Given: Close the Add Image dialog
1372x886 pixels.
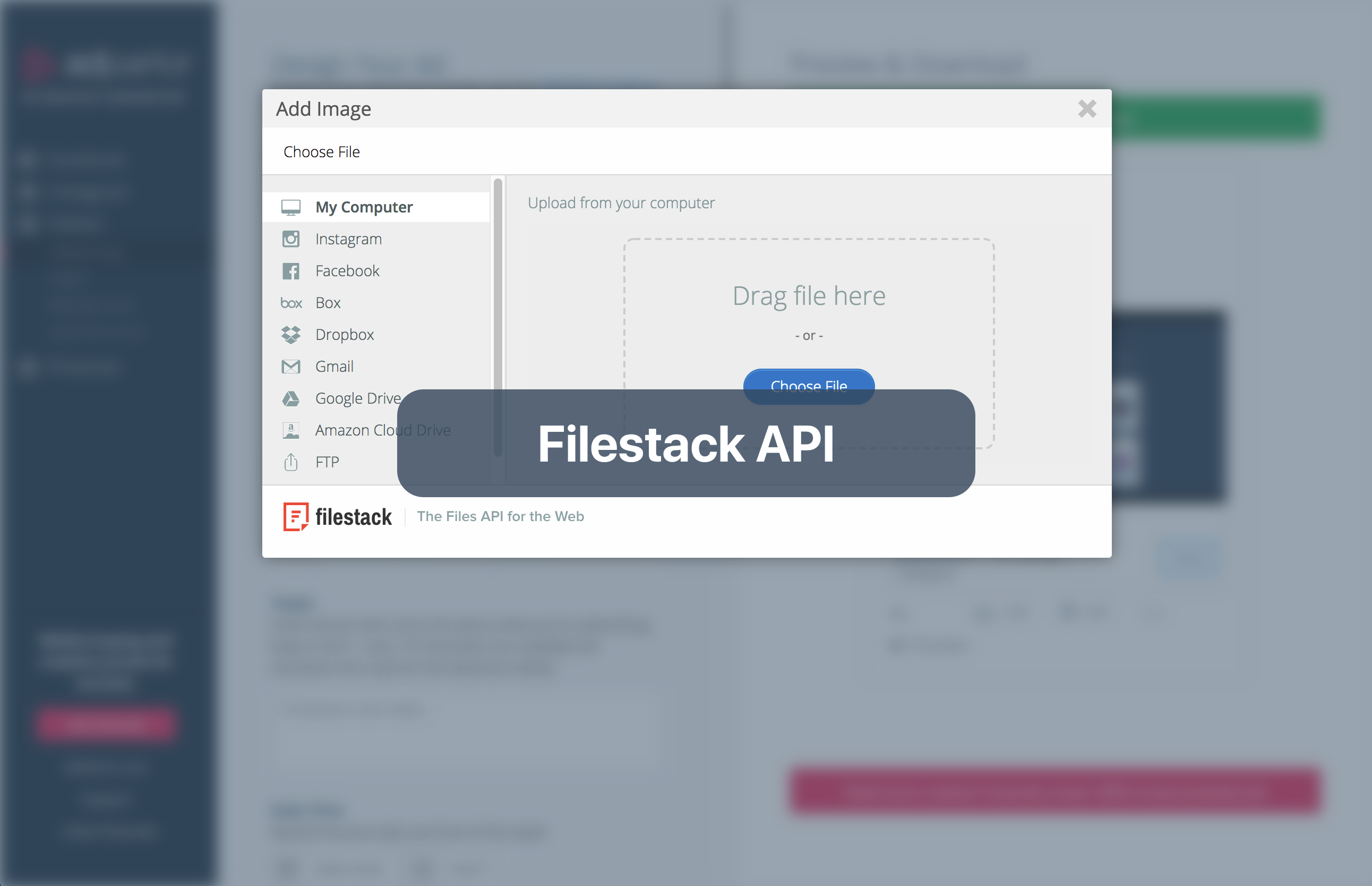Looking at the screenshot, I should (x=1087, y=108).
